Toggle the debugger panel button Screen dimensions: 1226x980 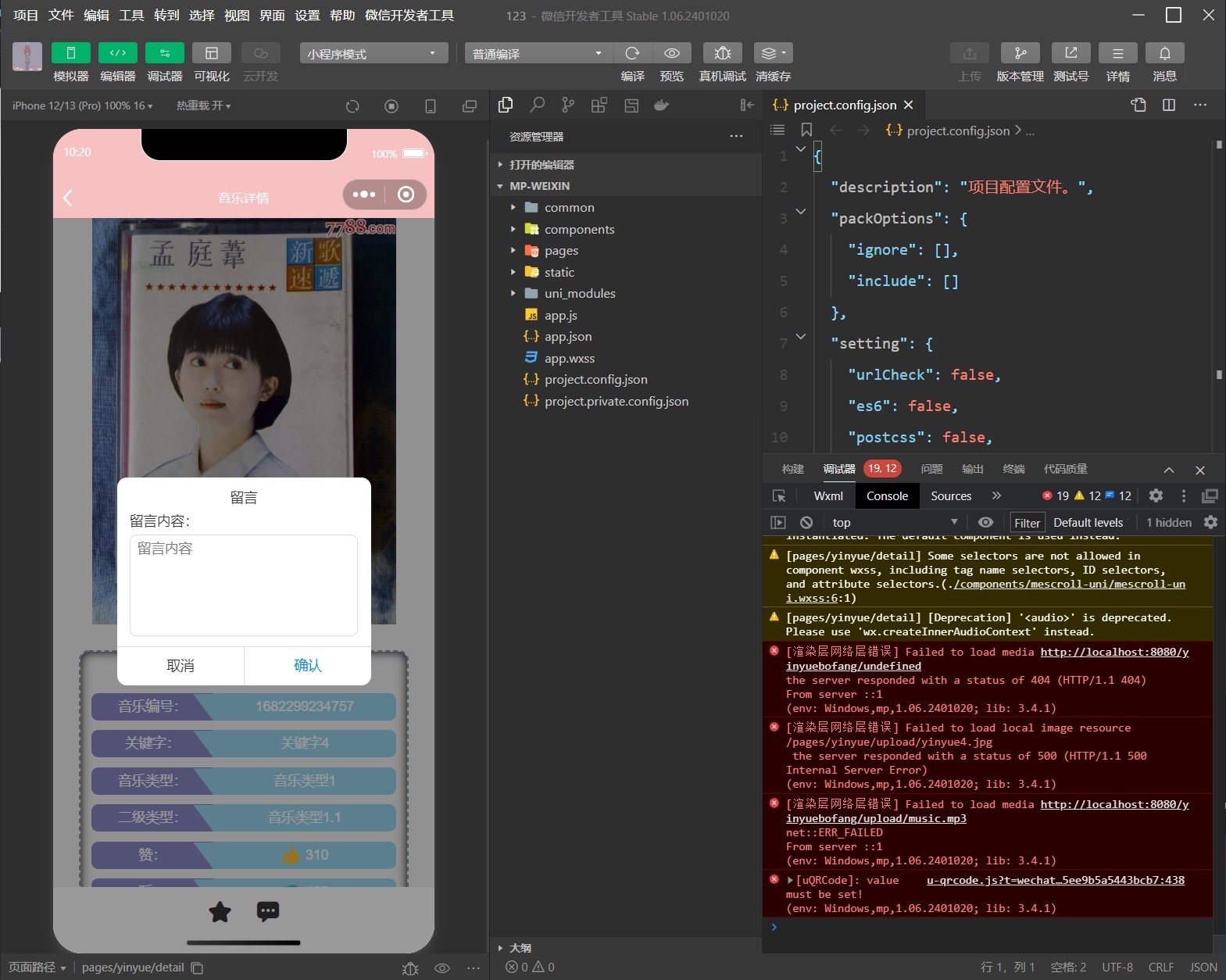(x=165, y=53)
